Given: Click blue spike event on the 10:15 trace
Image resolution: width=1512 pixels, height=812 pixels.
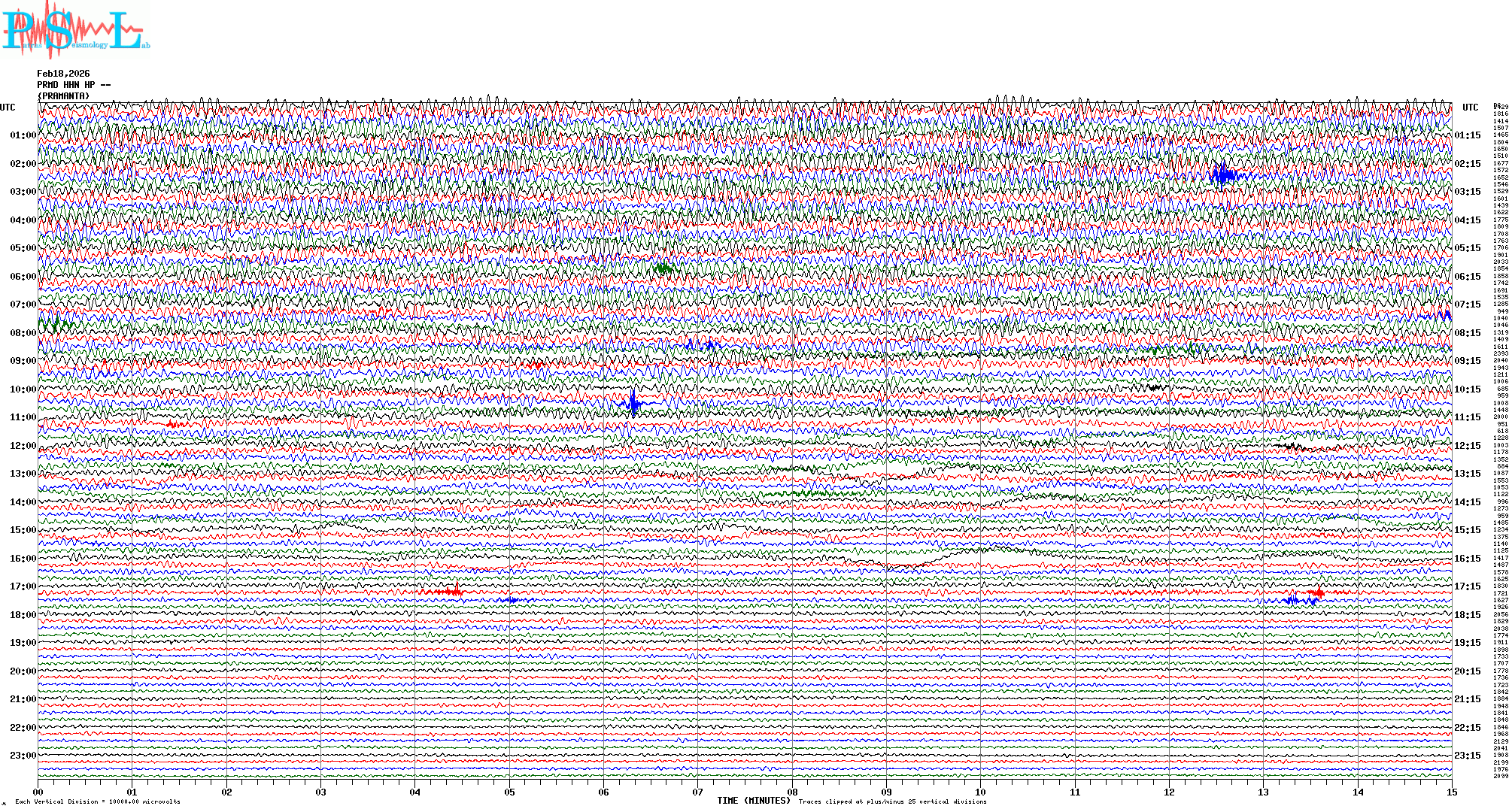Looking at the screenshot, I should tap(634, 404).
